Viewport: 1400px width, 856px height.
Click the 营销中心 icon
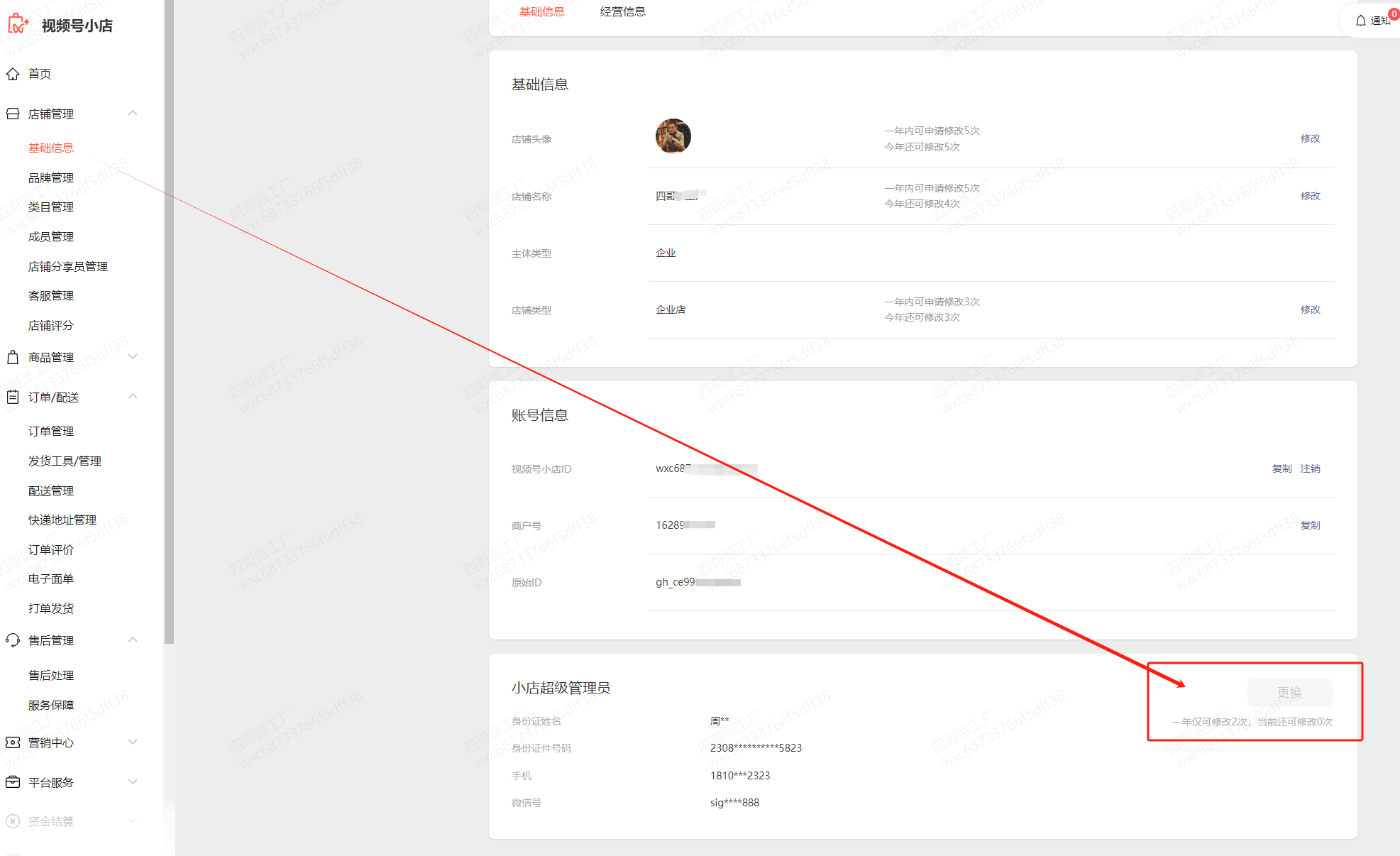click(13, 742)
